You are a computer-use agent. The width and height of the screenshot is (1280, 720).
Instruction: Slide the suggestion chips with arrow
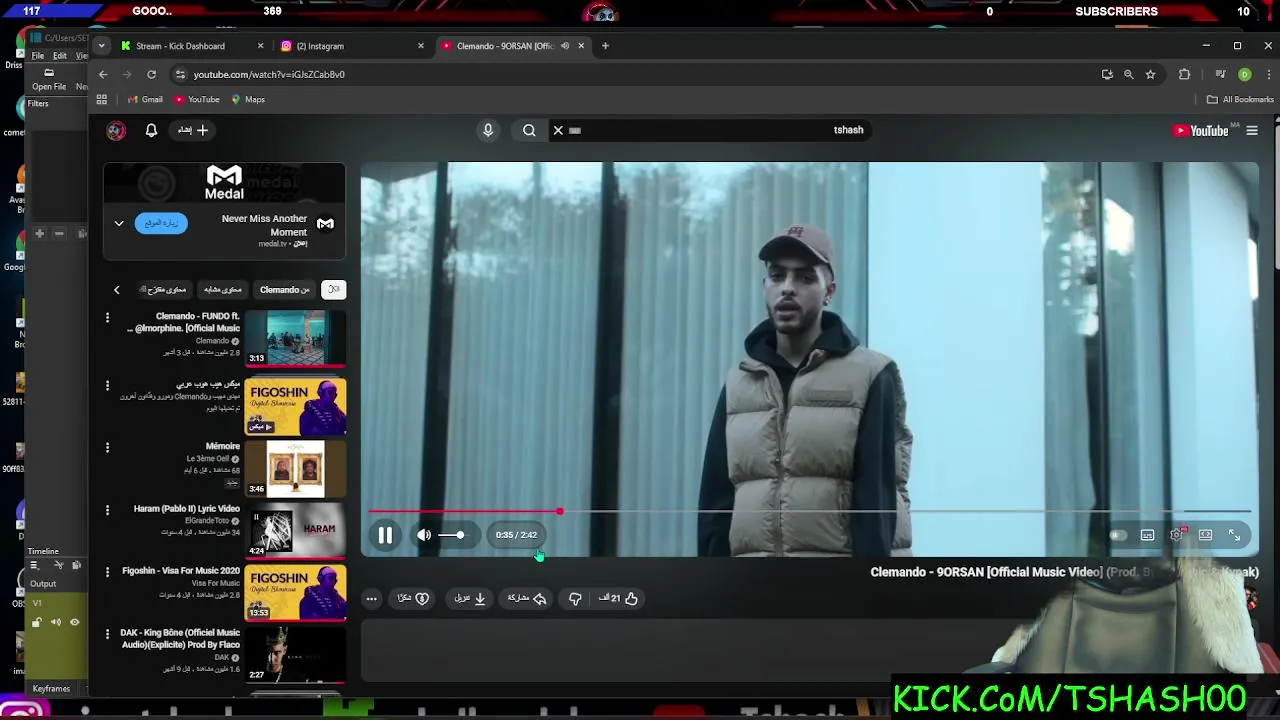pyautogui.click(x=116, y=290)
